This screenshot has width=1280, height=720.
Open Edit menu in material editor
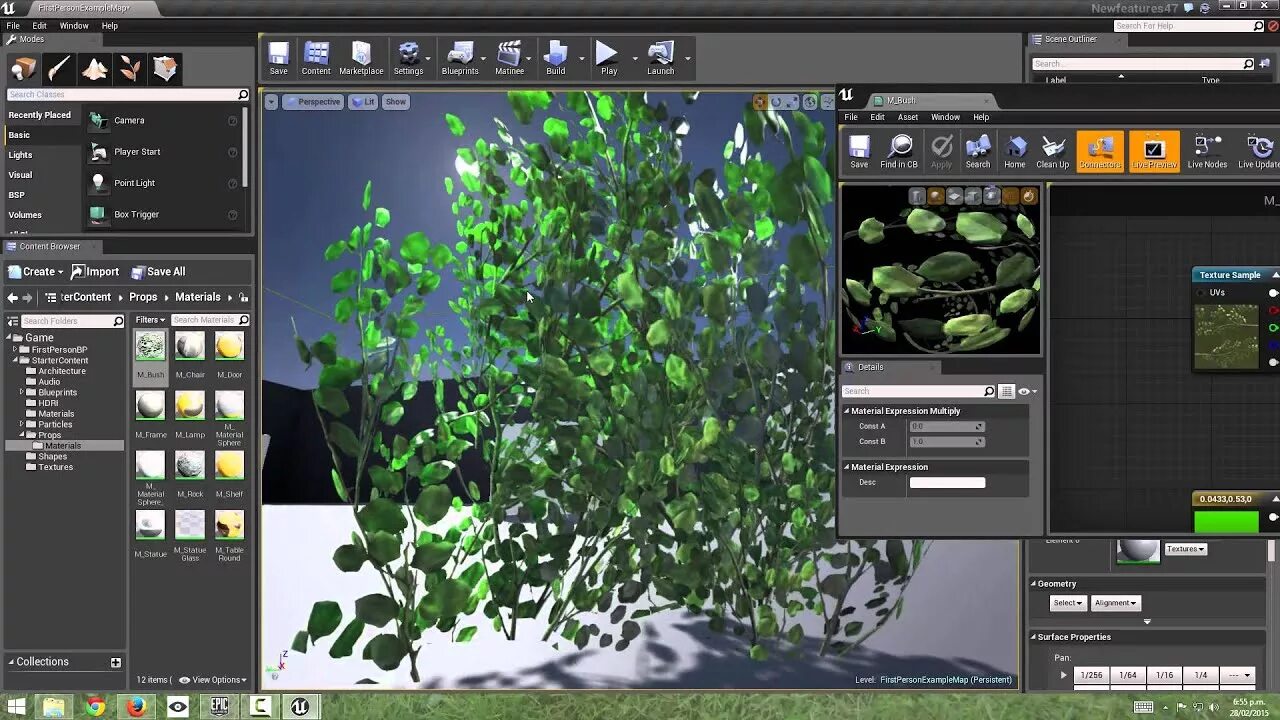point(877,117)
